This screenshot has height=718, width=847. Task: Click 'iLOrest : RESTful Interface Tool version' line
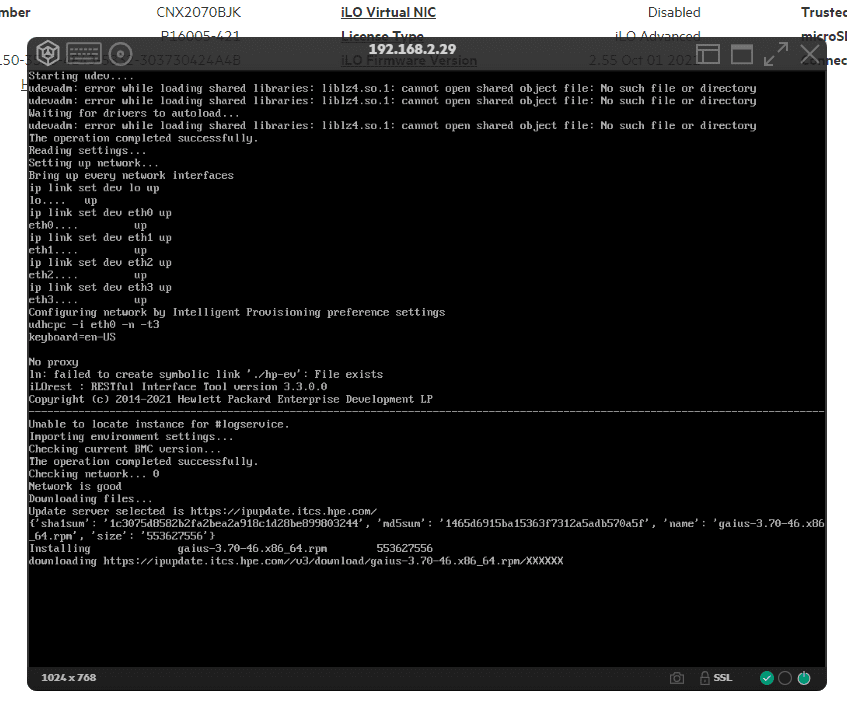coord(178,387)
